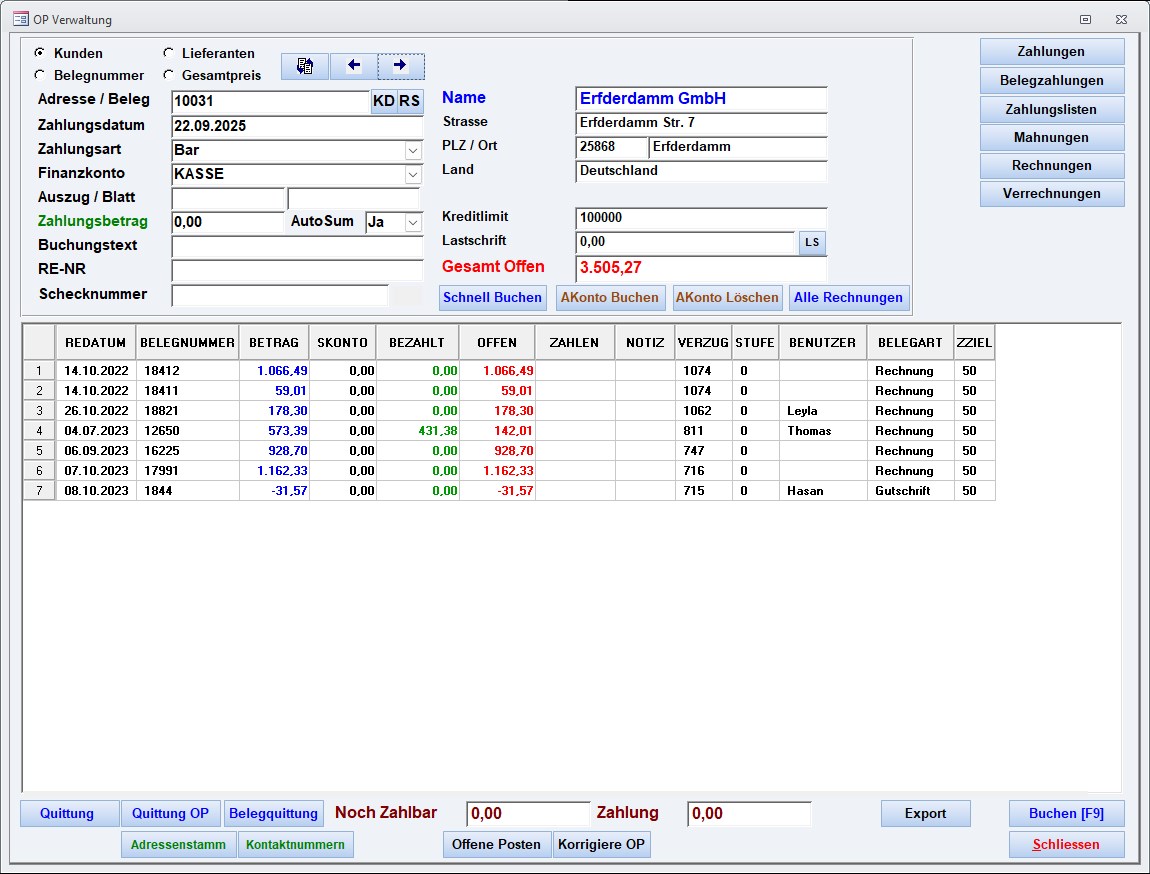Click the RS button next to address field
The width and height of the screenshot is (1150, 874).
410,101
